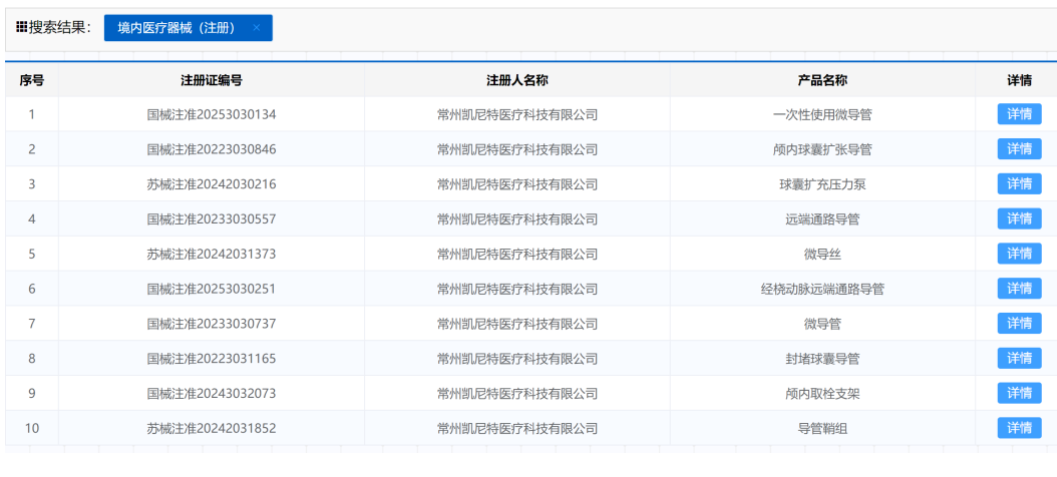Select registration number 国械注准20243032073
The width and height of the screenshot is (1057, 477).
[x=212, y=393]
